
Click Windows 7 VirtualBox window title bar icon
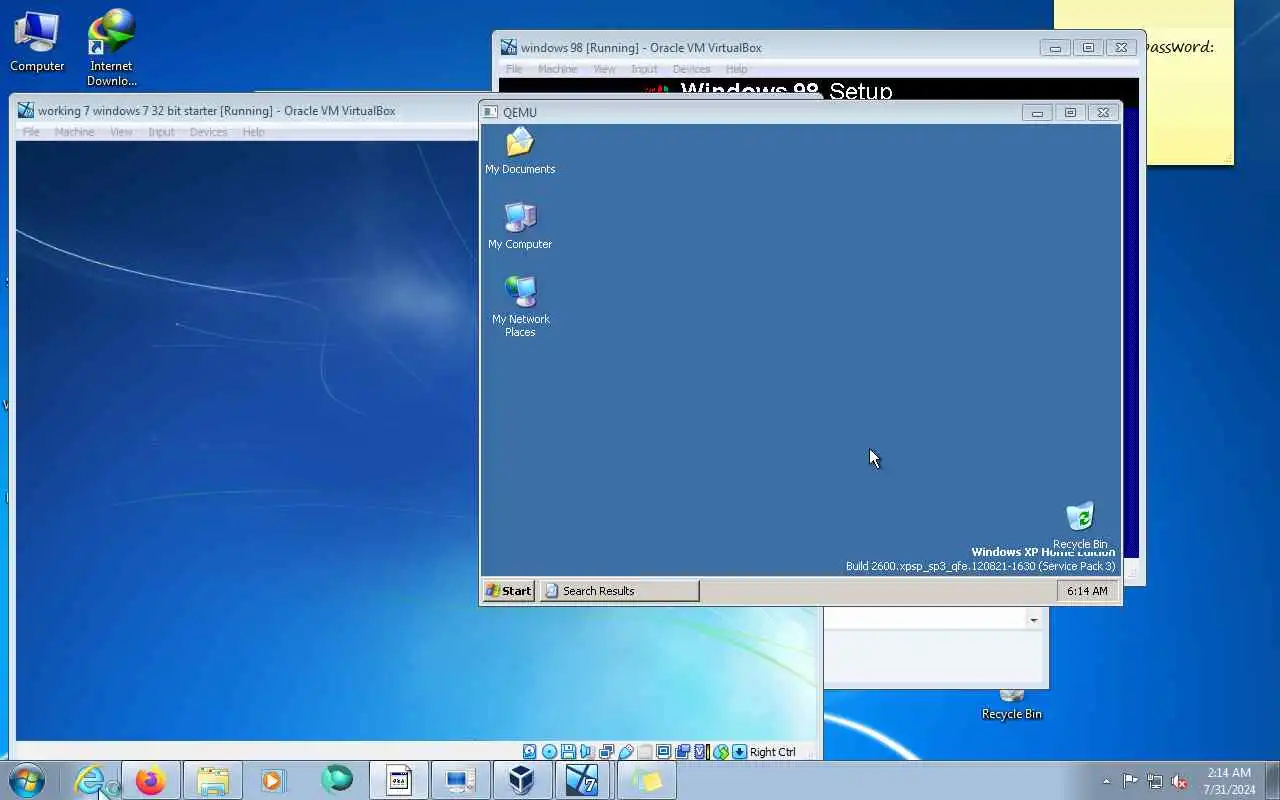tap(25, 111)
